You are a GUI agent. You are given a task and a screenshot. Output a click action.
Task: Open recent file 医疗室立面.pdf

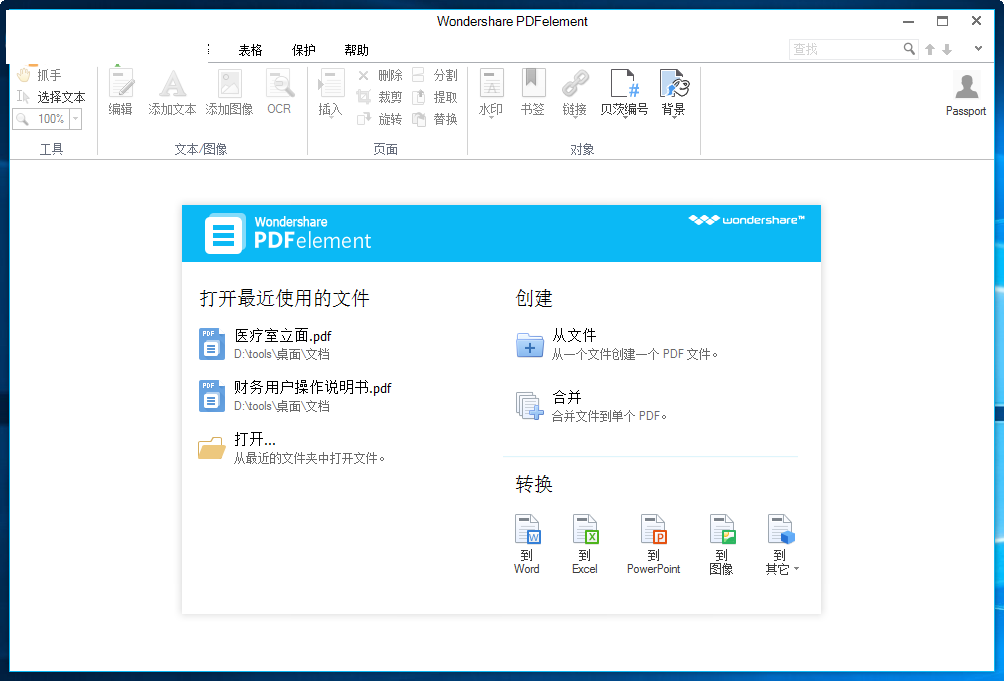(x=266, y=344)
